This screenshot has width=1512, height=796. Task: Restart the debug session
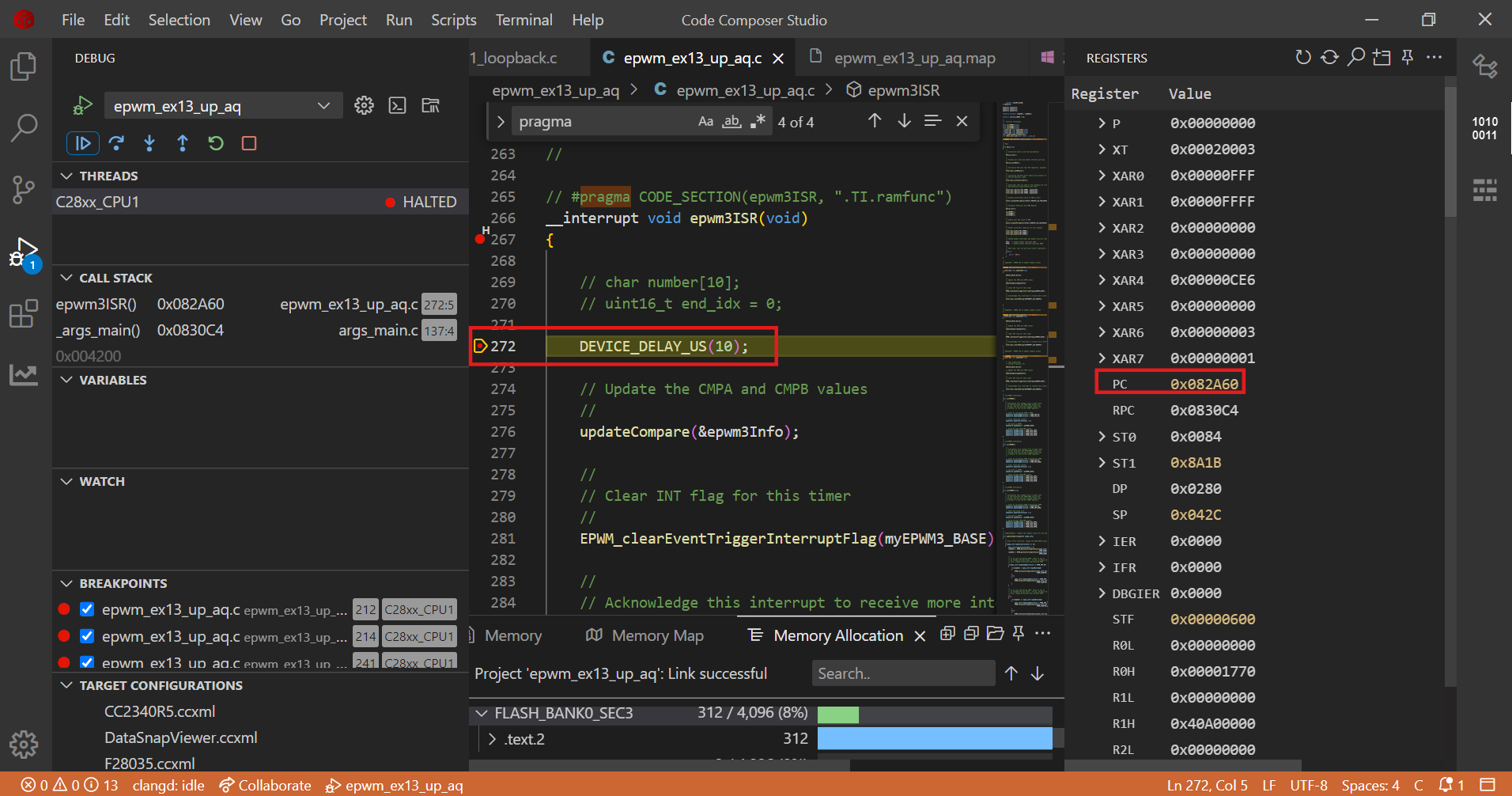click(216, 143)
